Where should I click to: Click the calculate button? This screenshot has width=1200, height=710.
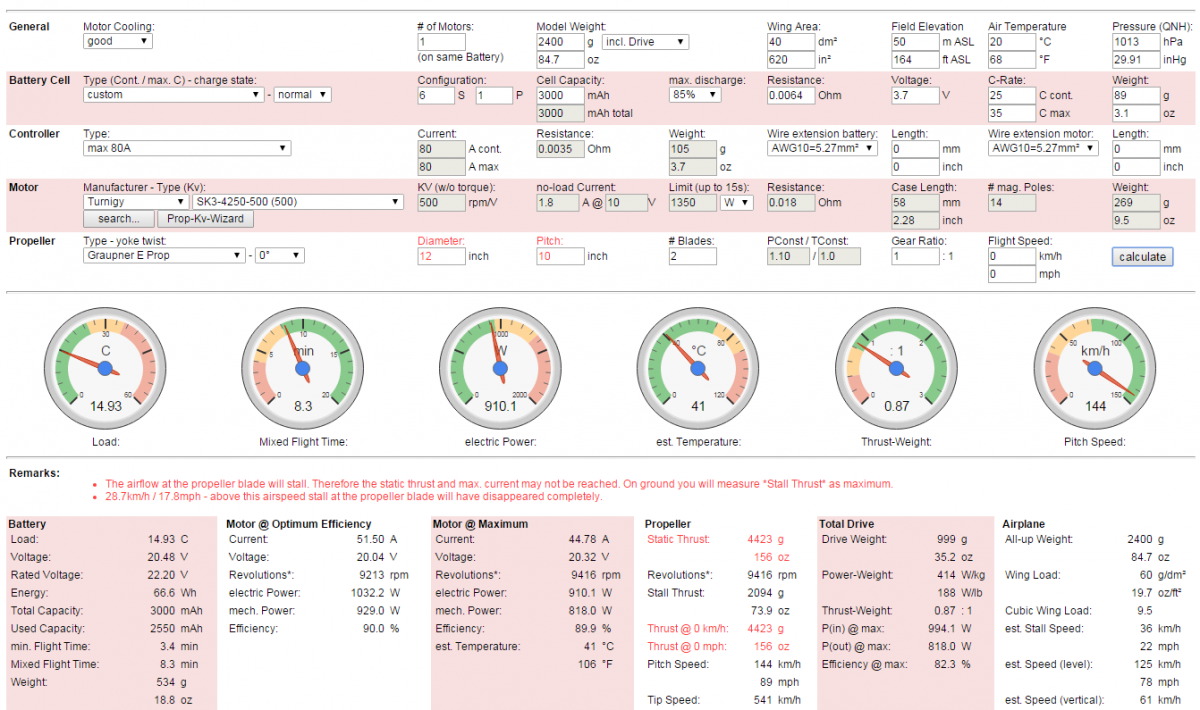[x=1142, y=257]
